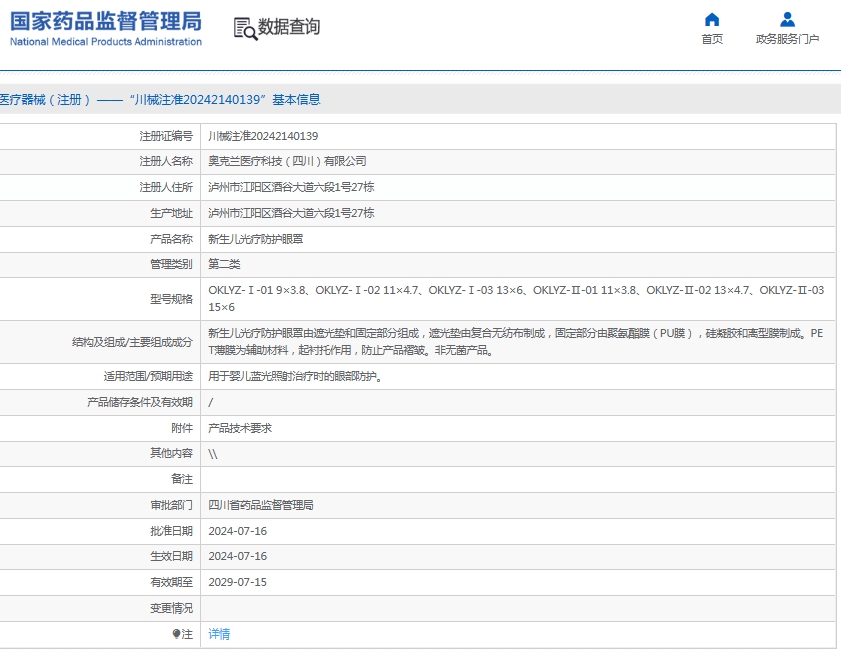Click the 首页 label
841x658 pixels.
[712, 39]
